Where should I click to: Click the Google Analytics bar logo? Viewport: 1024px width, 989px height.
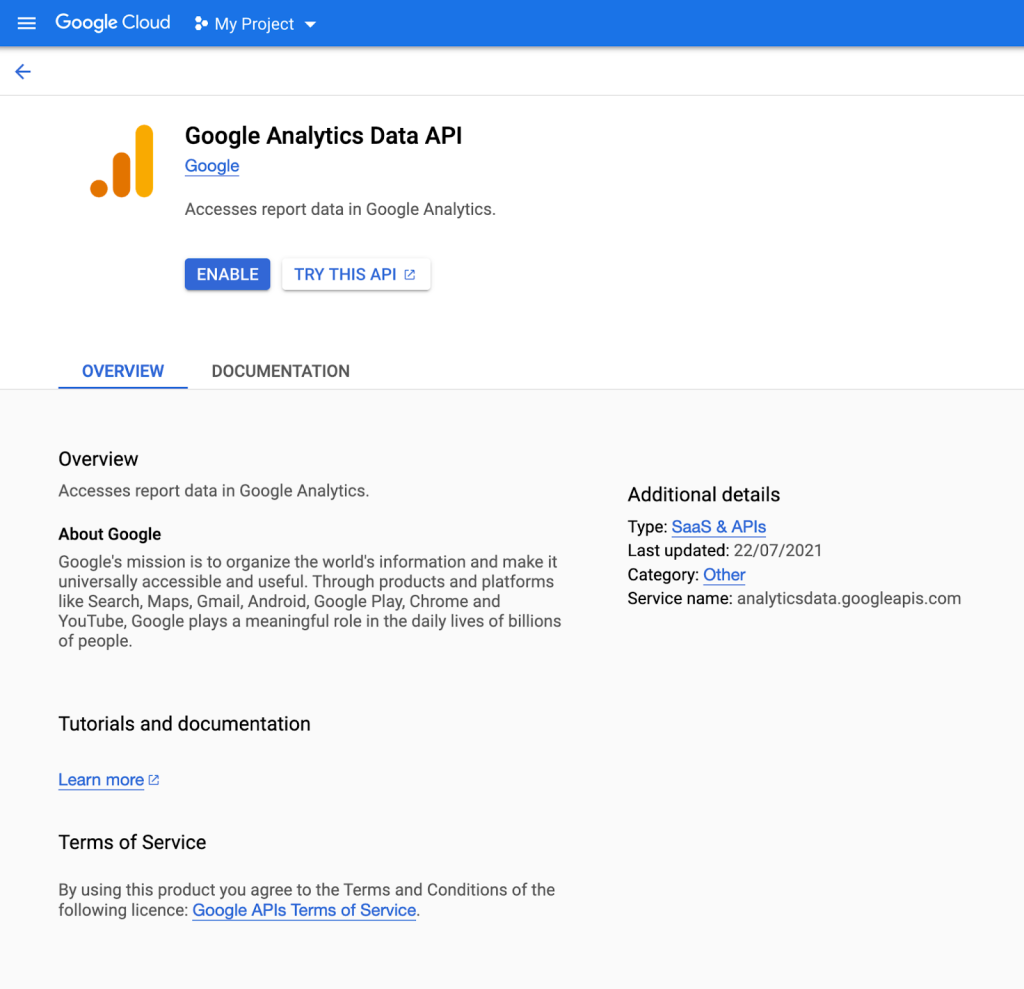[x=122, y=161]
